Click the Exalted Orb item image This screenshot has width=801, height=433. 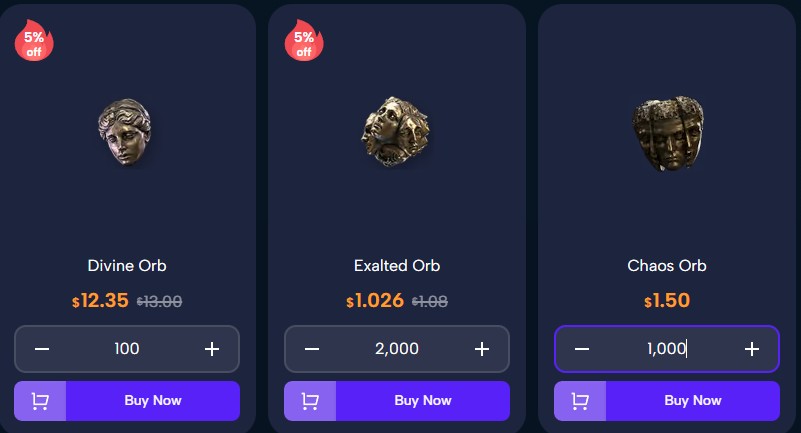pyautogui.click(x=395, y=131)
